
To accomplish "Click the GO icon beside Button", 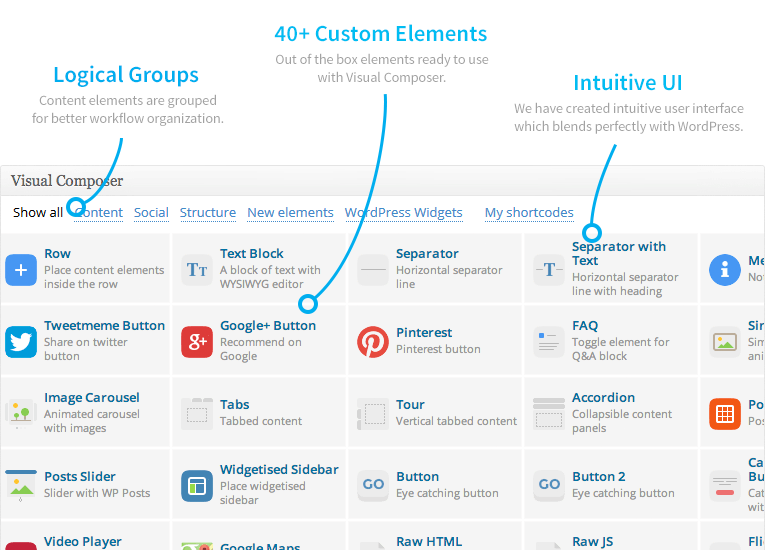I will point(373,486).
